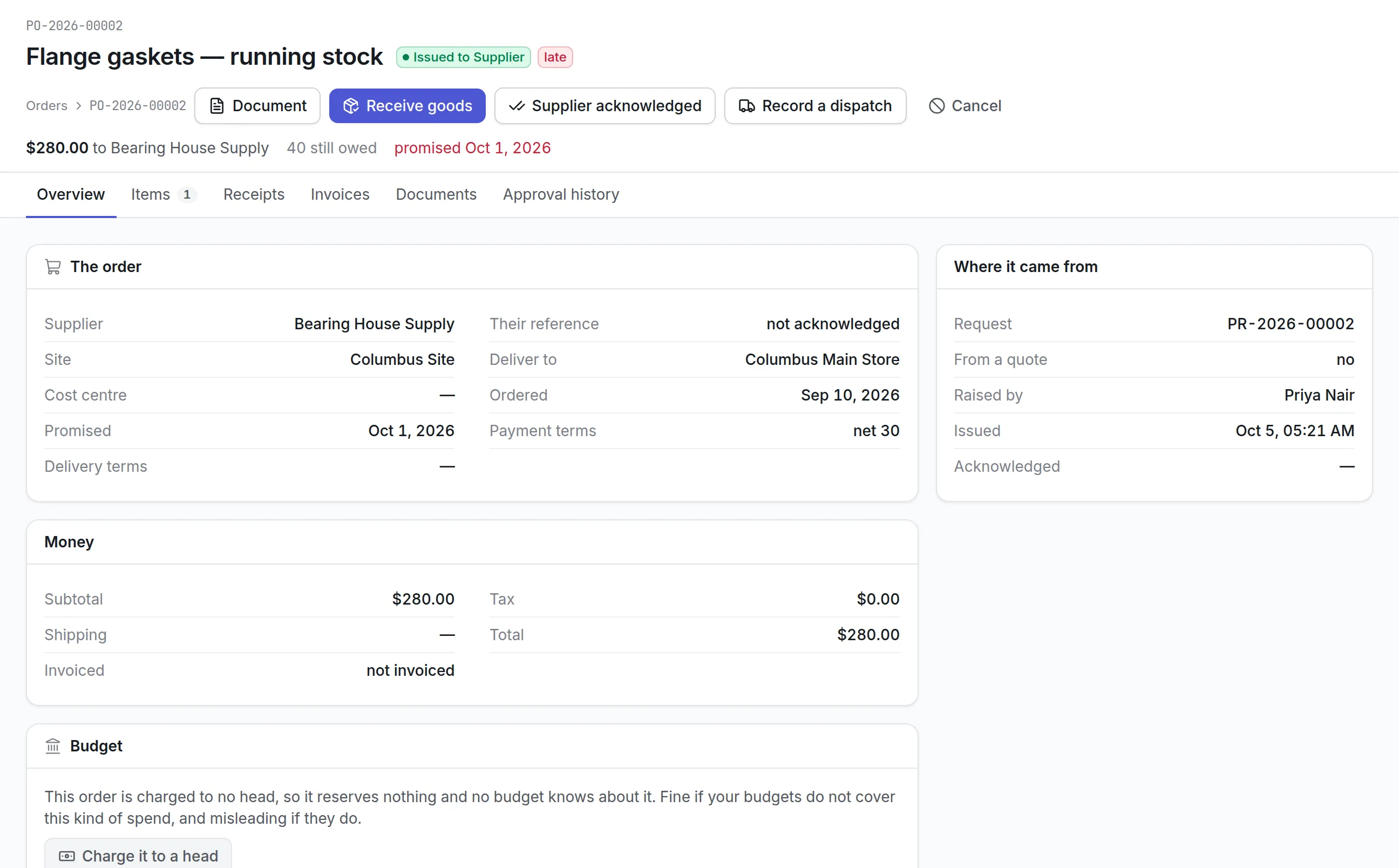Mark order as Supplier acknowledged
The width and height of the screenshot is (1399, 868).
(x=605, y=106)
